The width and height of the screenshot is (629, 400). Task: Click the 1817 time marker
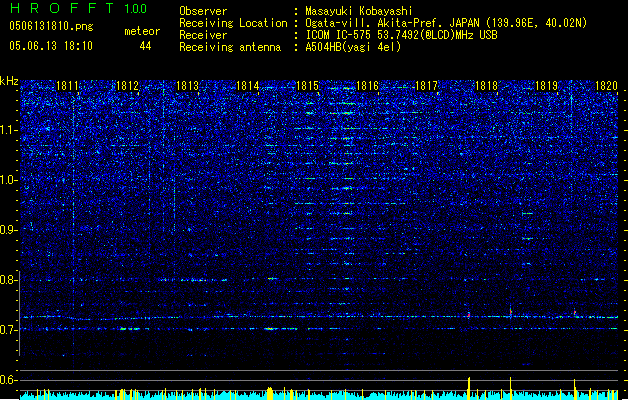(426, 86)
